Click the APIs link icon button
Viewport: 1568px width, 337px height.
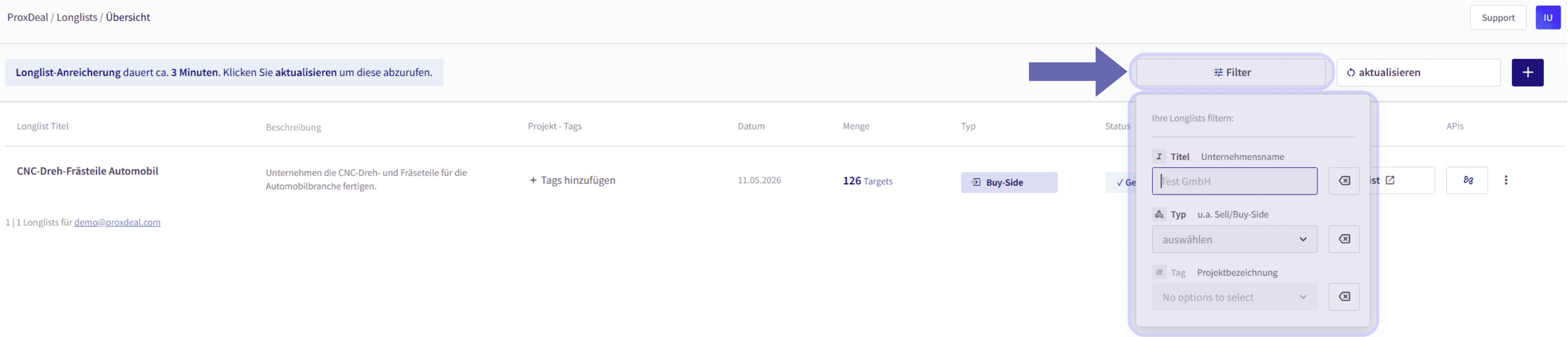[1467, 181]
